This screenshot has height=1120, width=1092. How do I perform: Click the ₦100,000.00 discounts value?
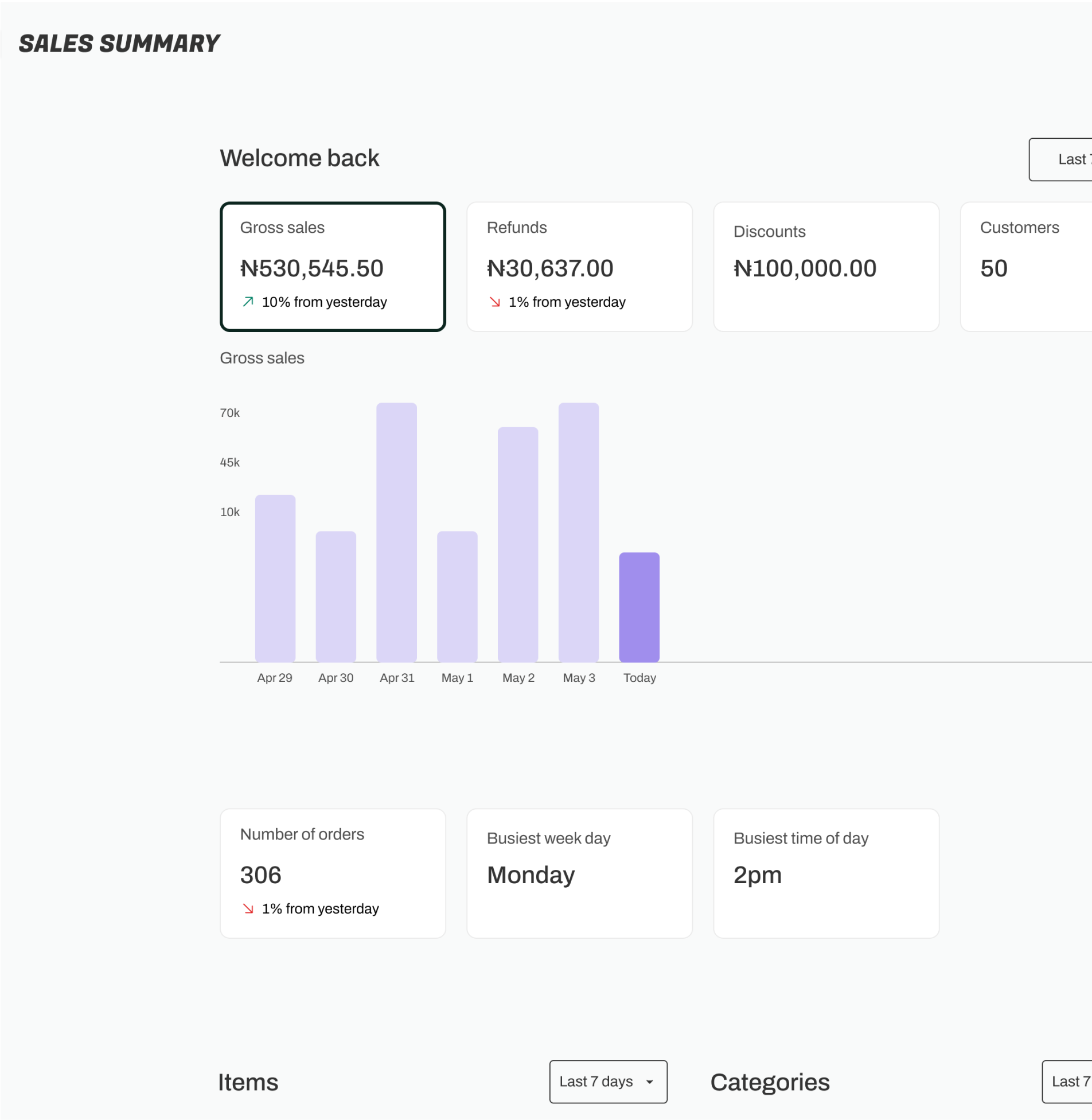[805, 268]
